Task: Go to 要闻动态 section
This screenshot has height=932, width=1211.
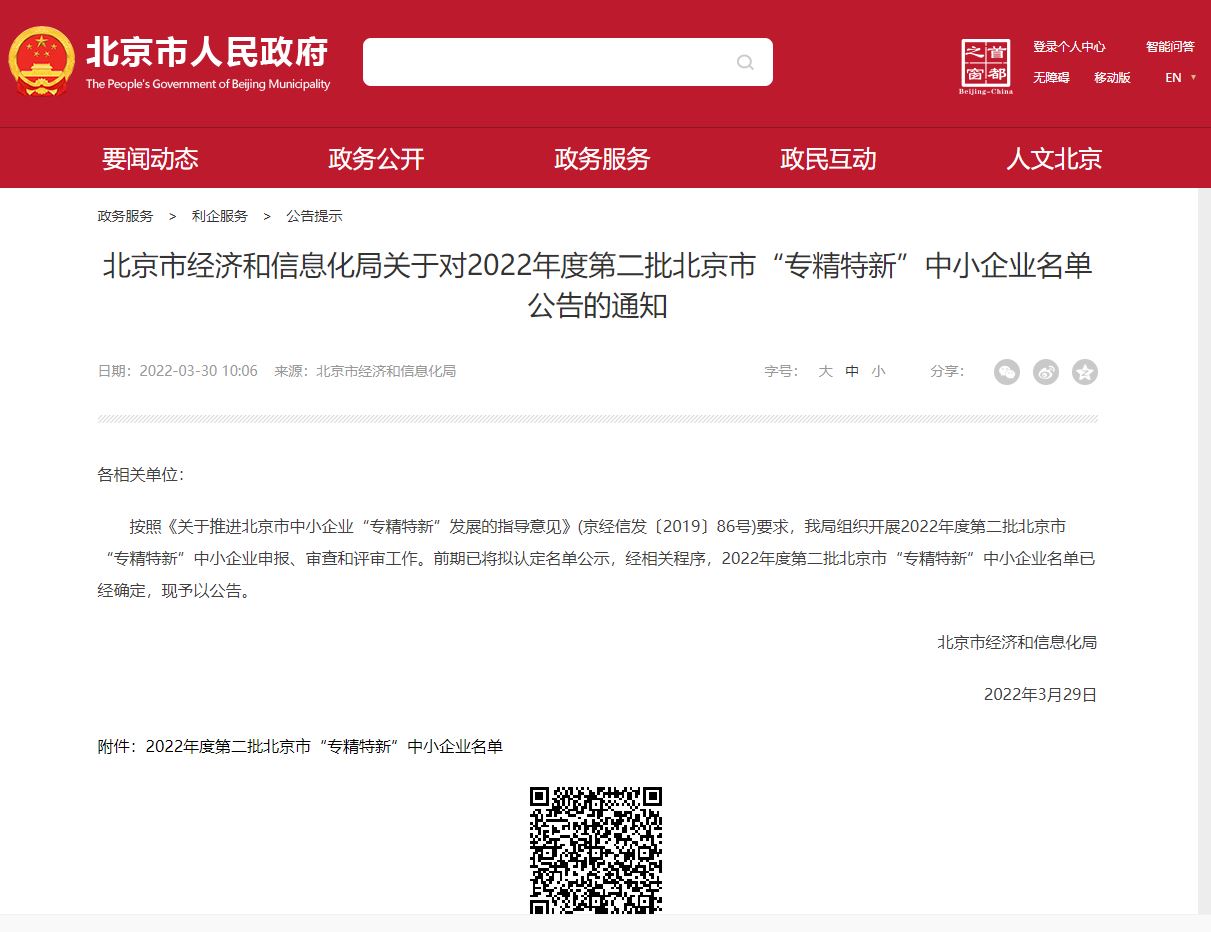Action: click(150, 158)
